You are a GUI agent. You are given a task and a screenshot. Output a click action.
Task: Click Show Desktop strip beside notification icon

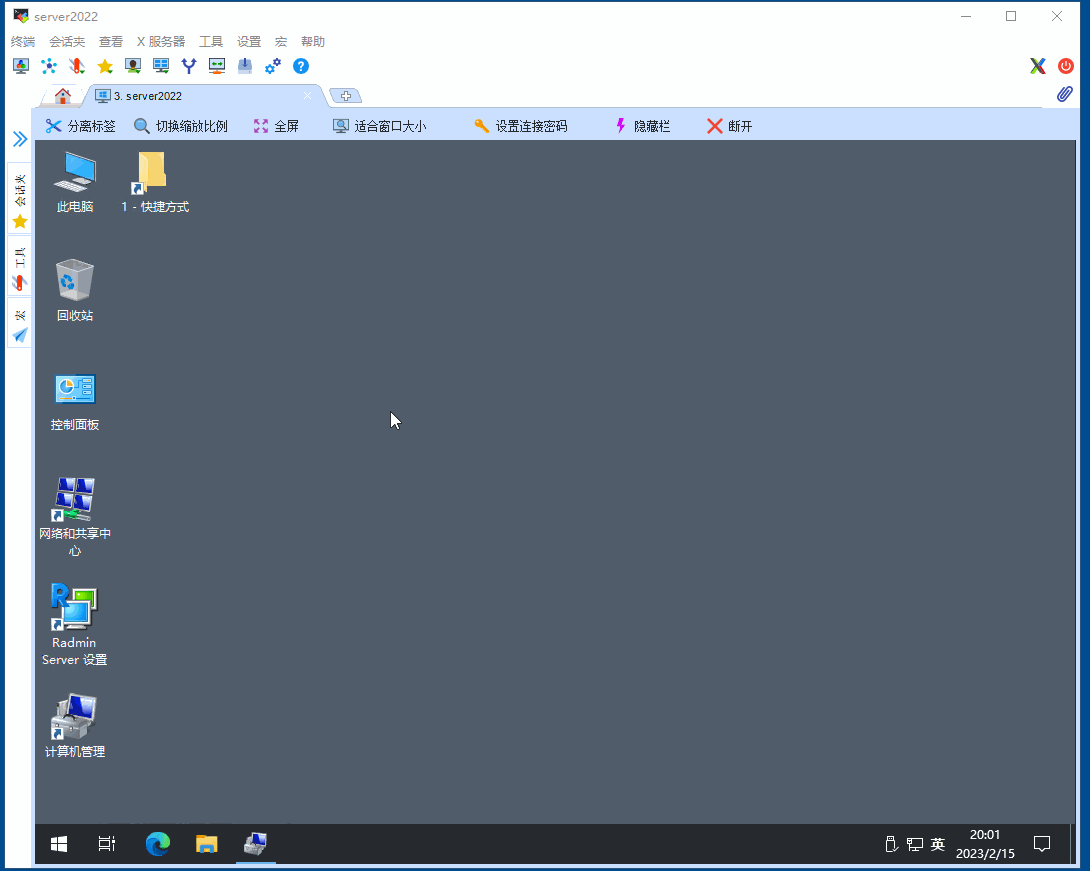[1073, 844]
